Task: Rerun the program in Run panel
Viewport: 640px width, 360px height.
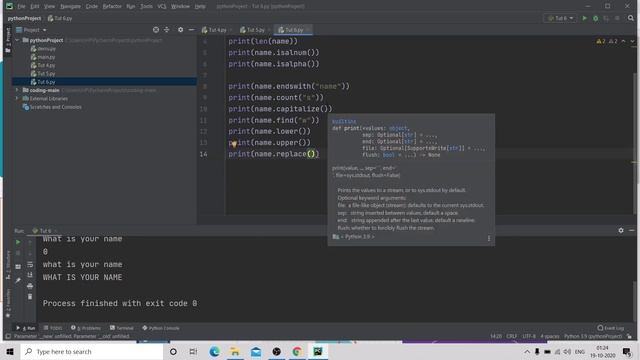Action: click(x=18, y=242)
